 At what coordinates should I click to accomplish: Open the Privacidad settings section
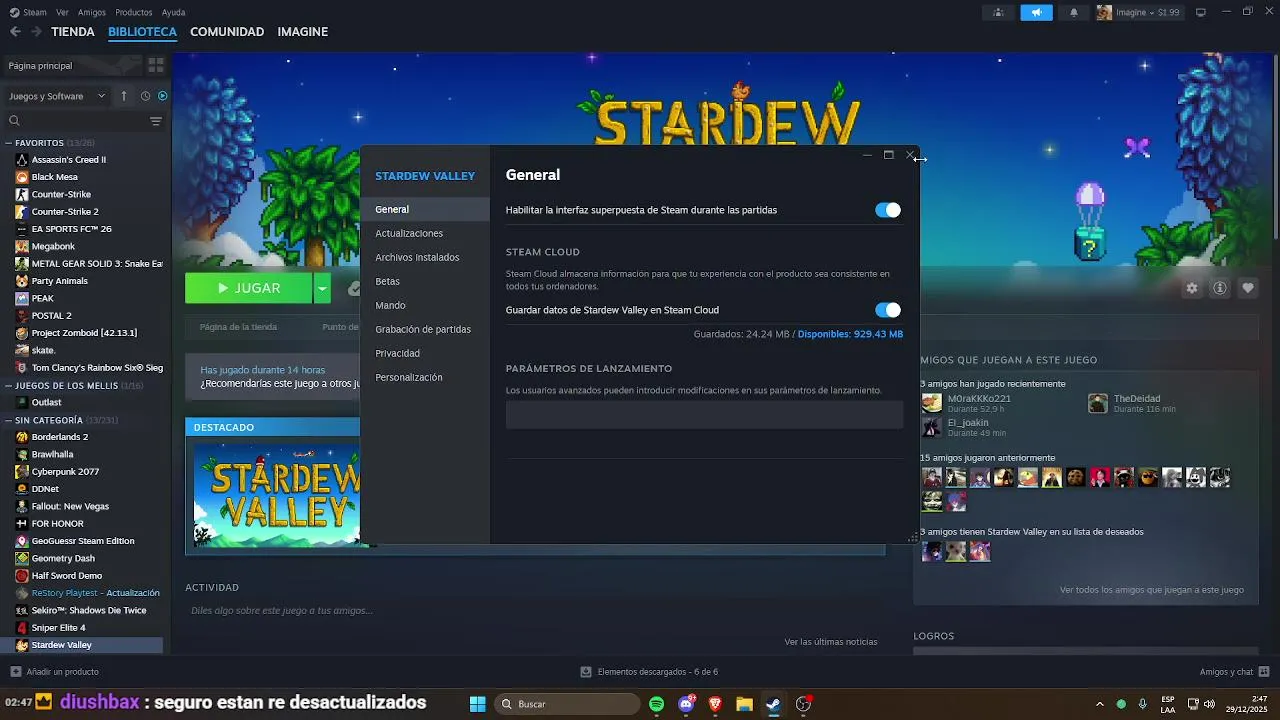point(425,354)
